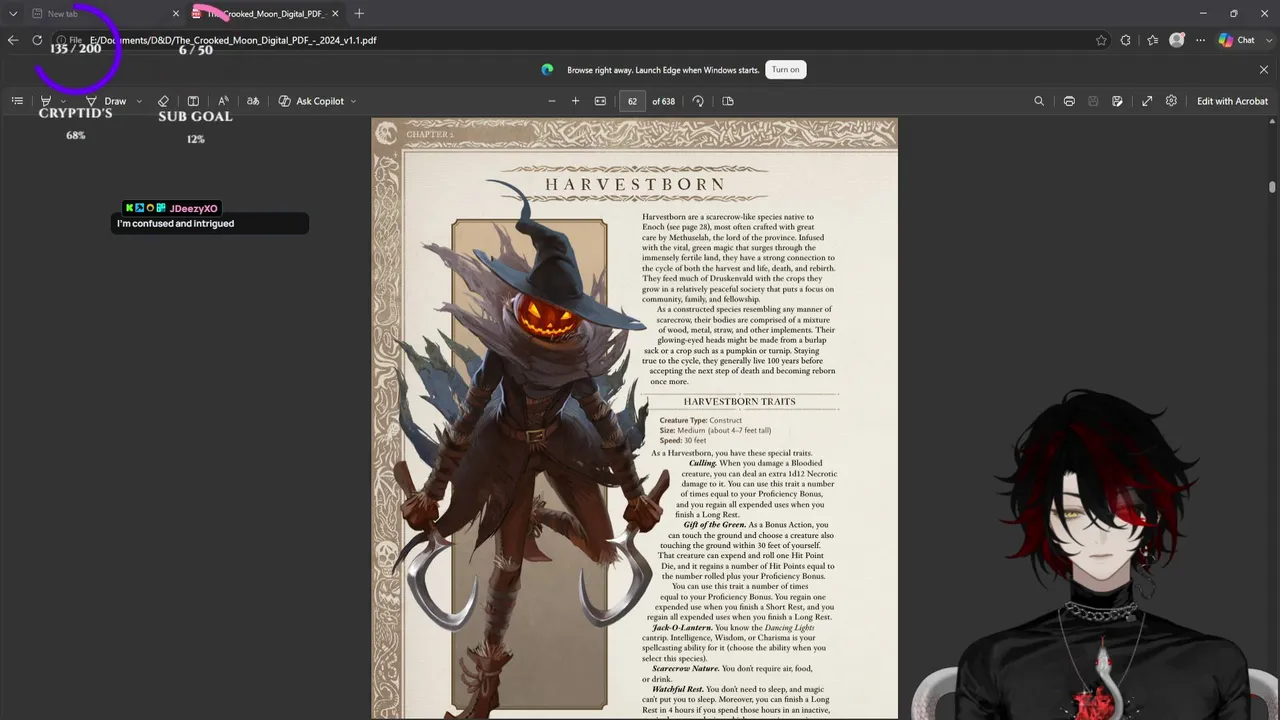Image resolution: width=1280 pixels, height=720 pixels.
Task: Click Turn on for Edge startup boost
Action: (x=786, y=69)
